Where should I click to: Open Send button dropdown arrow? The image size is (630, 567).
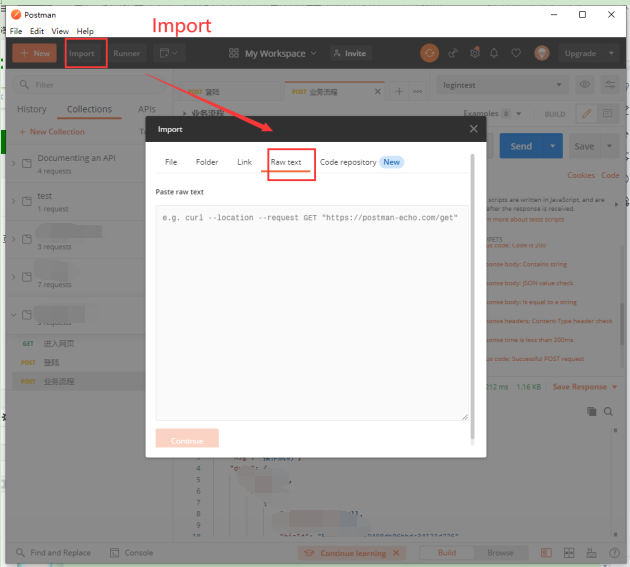(x=553, y=146)
